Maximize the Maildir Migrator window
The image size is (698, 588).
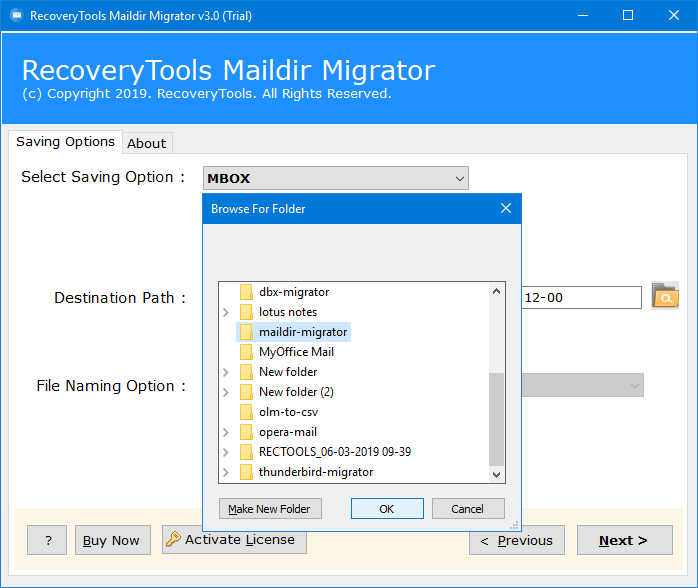click(628, 16)
